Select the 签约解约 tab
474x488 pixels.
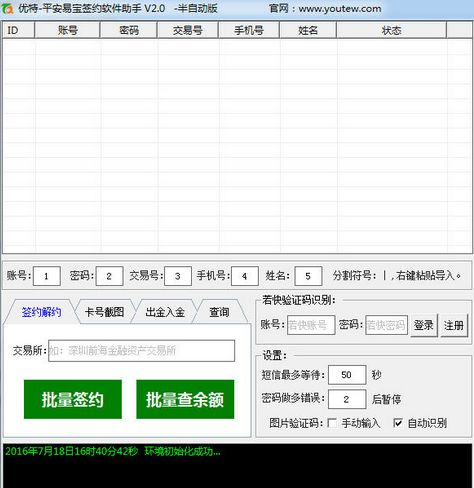41,312
